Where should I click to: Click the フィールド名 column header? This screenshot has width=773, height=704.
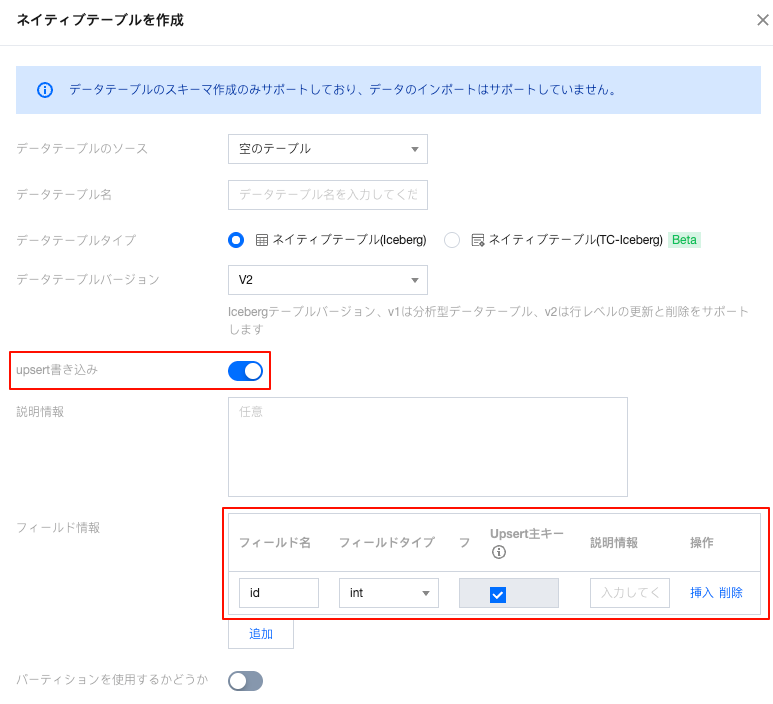pyautogui.click(x=275, y=543)
